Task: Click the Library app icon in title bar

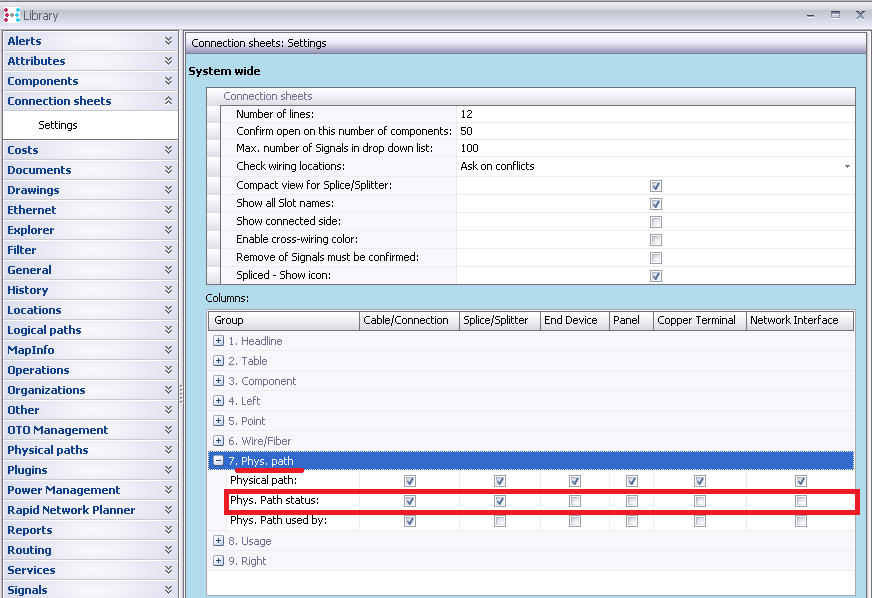Action: pos(12,15)
